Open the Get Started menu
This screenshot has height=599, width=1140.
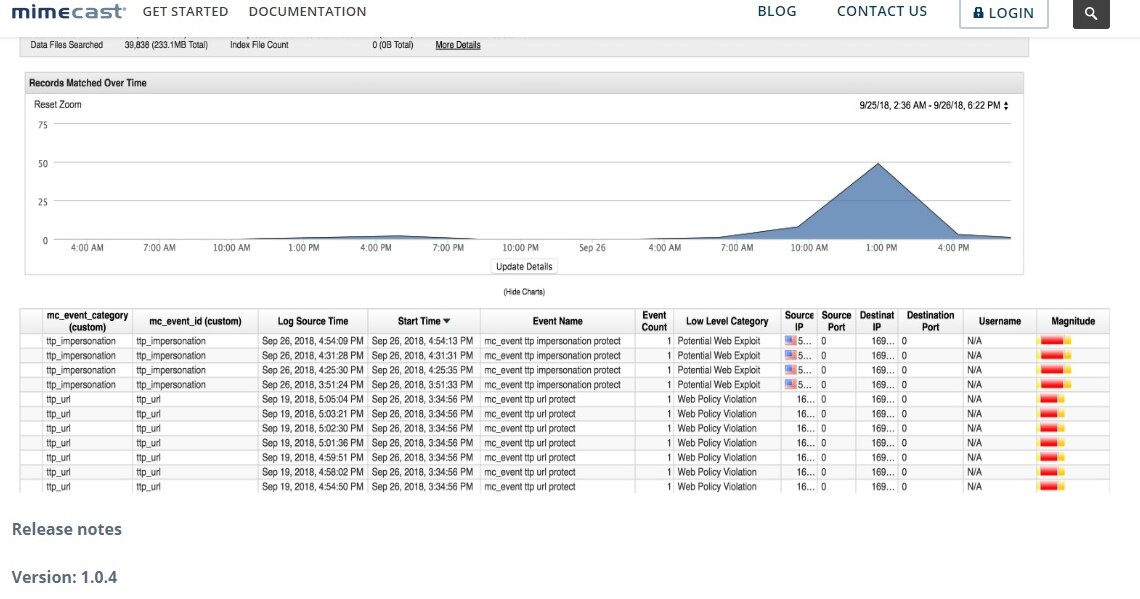pos(185,12)
